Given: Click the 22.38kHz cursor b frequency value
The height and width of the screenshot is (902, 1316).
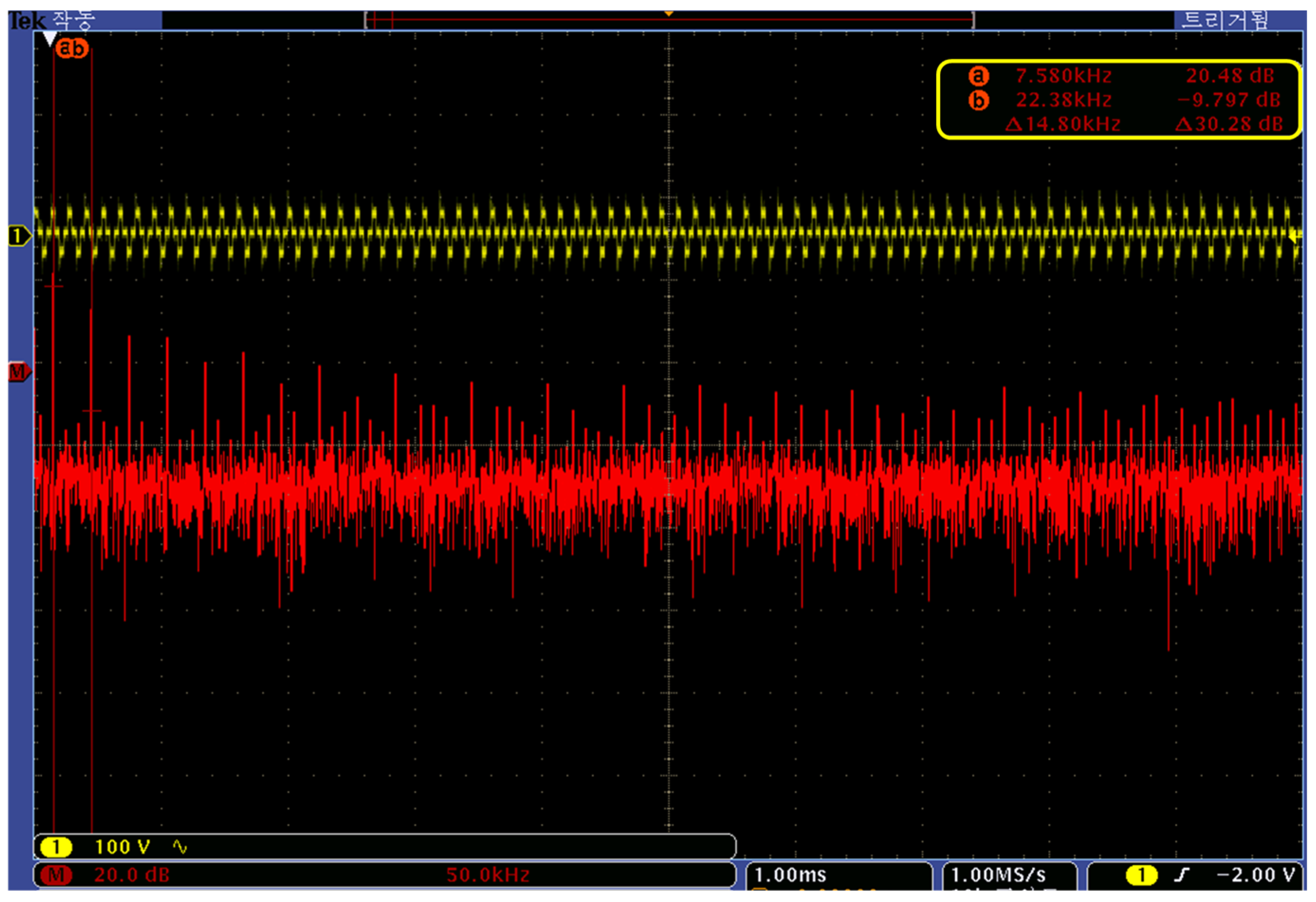Looking at the screenshot, I should pyautogui.click(x=1063, y=100).
